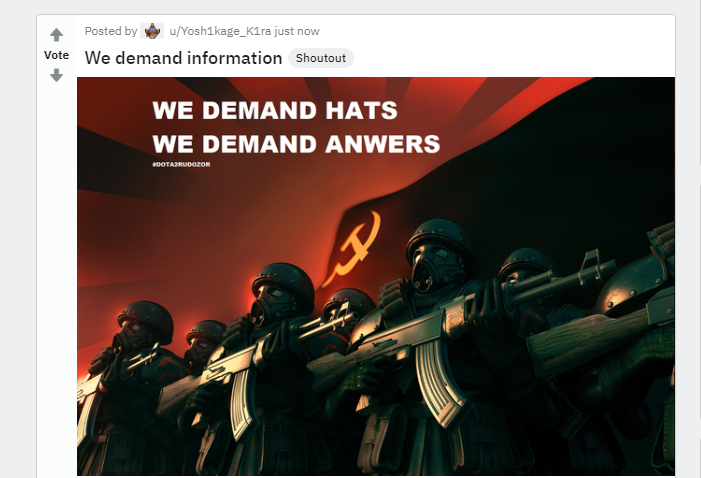
Task: Visit u/Yosh1kage_K1ra profile link
Action: click(x=220, y=31)
